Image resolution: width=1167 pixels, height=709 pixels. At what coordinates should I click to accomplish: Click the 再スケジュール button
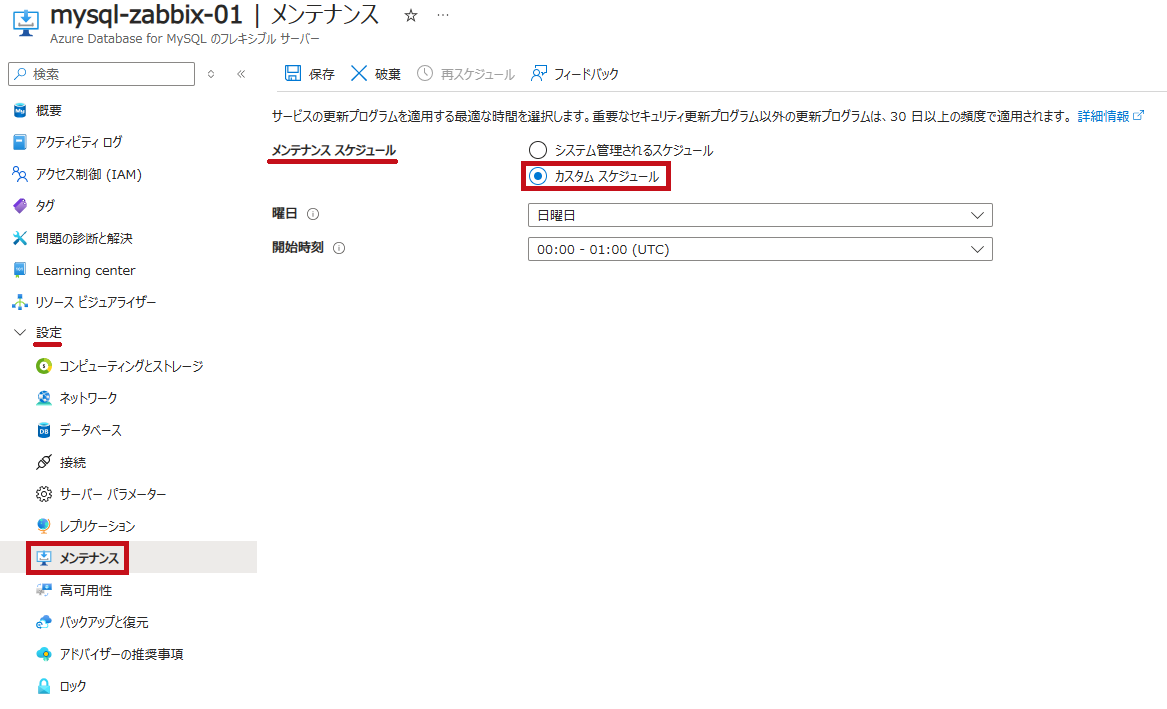point(466,73)
